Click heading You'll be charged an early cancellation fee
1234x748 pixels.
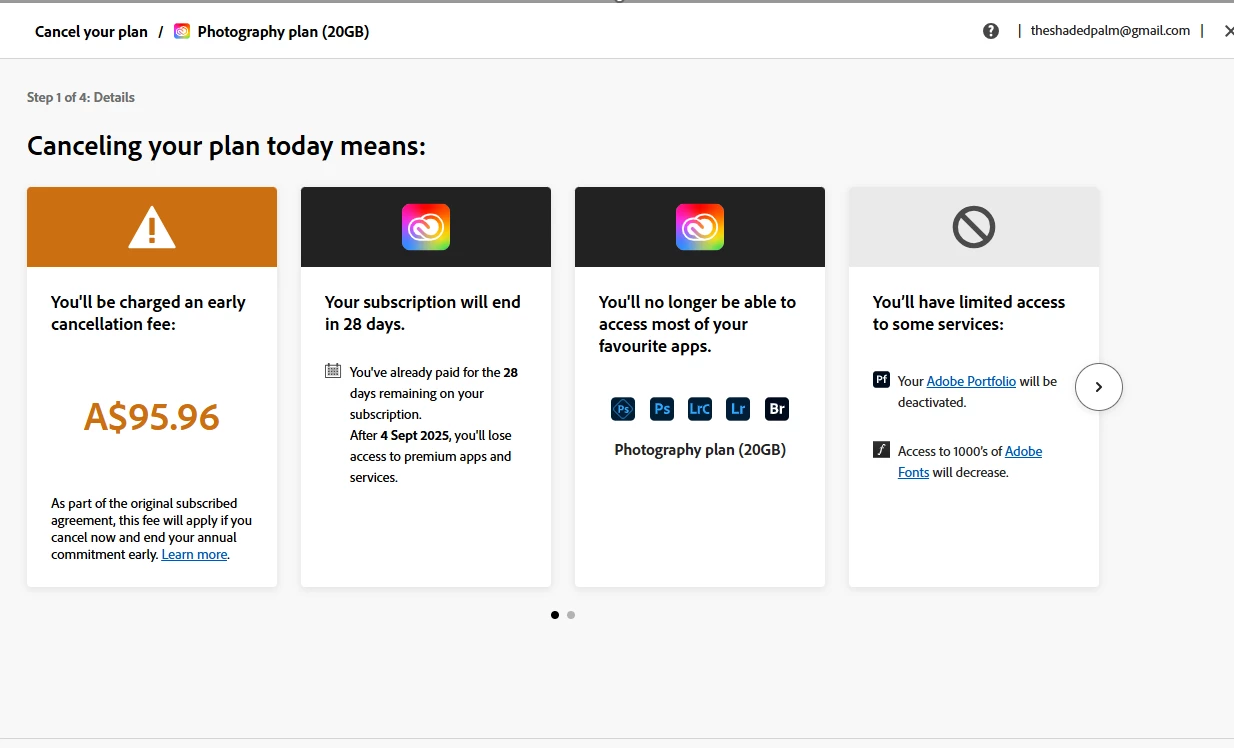(x=148, y=313)
